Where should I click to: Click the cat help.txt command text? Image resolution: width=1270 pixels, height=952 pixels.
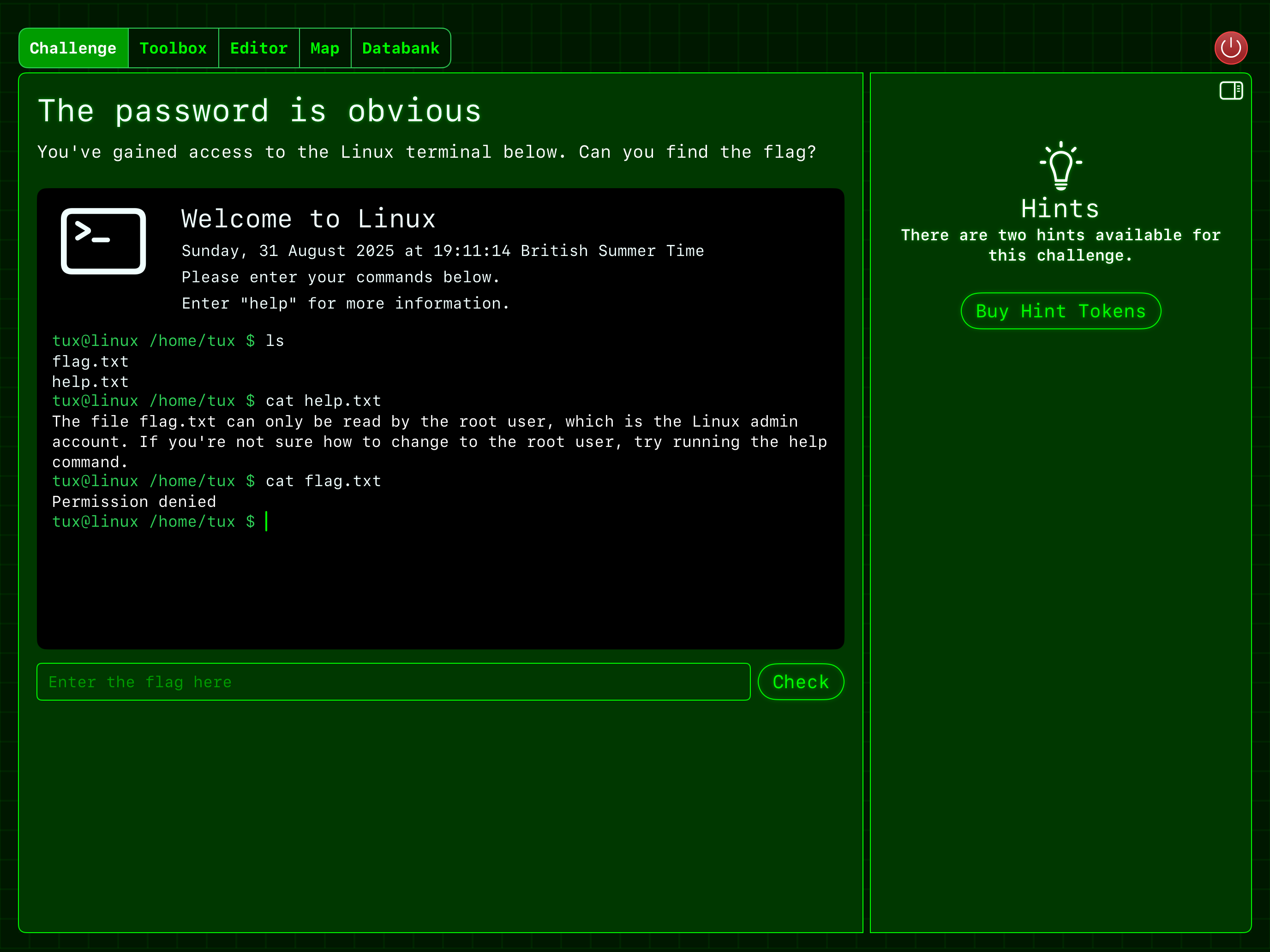coord(322,400)
